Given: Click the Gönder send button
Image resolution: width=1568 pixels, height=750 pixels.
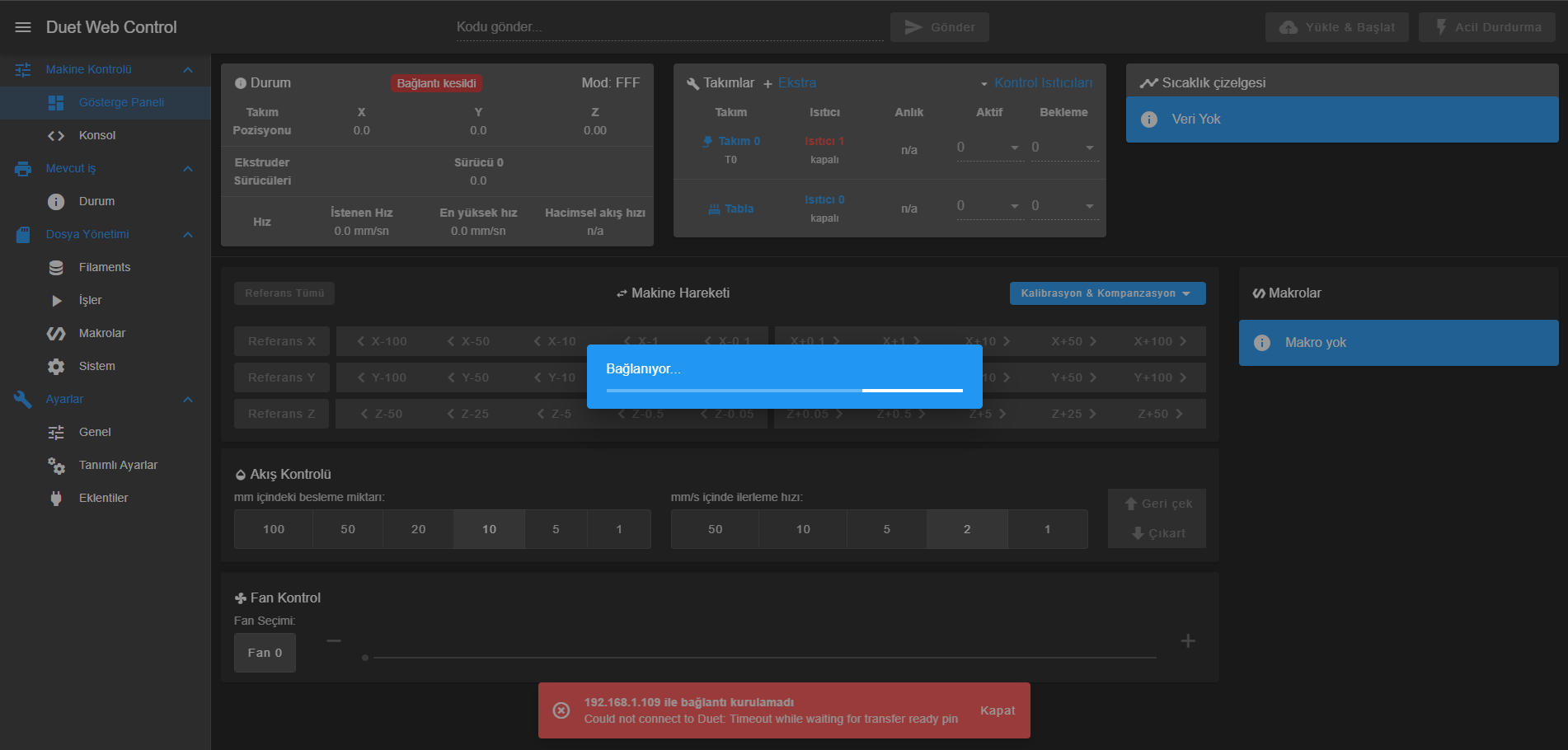Looking at the screenshot, I should click(940, 27).
